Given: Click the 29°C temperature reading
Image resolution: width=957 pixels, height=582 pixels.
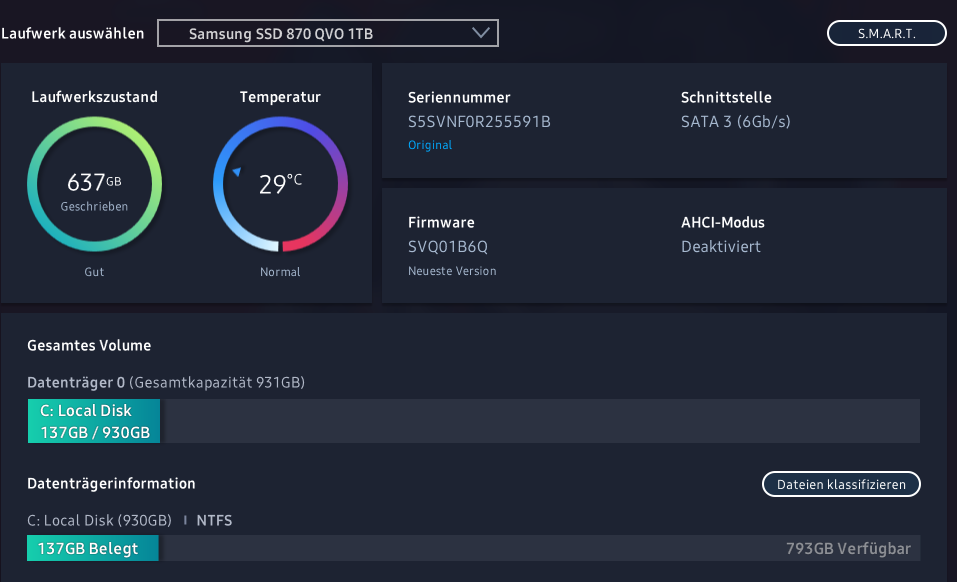Looking at the screenshot, I should pyautogui.click(x=280, y=184).
